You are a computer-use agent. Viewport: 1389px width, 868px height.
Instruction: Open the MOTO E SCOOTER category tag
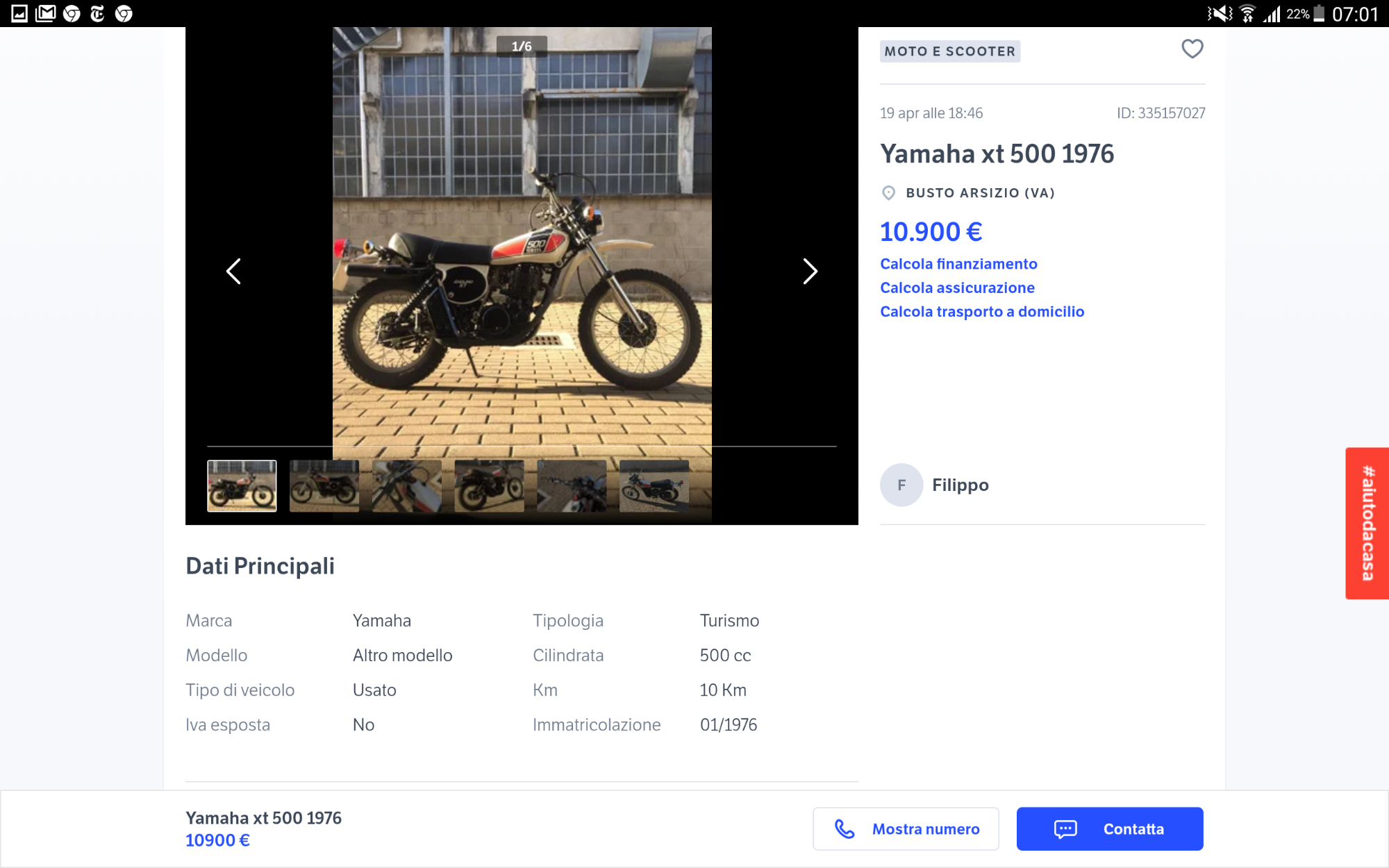(949, 51)
